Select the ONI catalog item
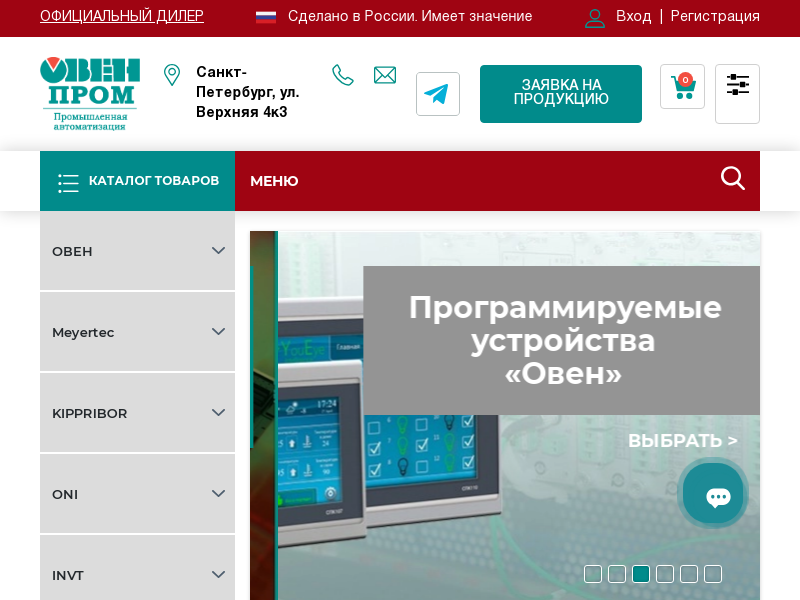Image resolution: width=800 pixels, height=600 pixels. (137, 494)
